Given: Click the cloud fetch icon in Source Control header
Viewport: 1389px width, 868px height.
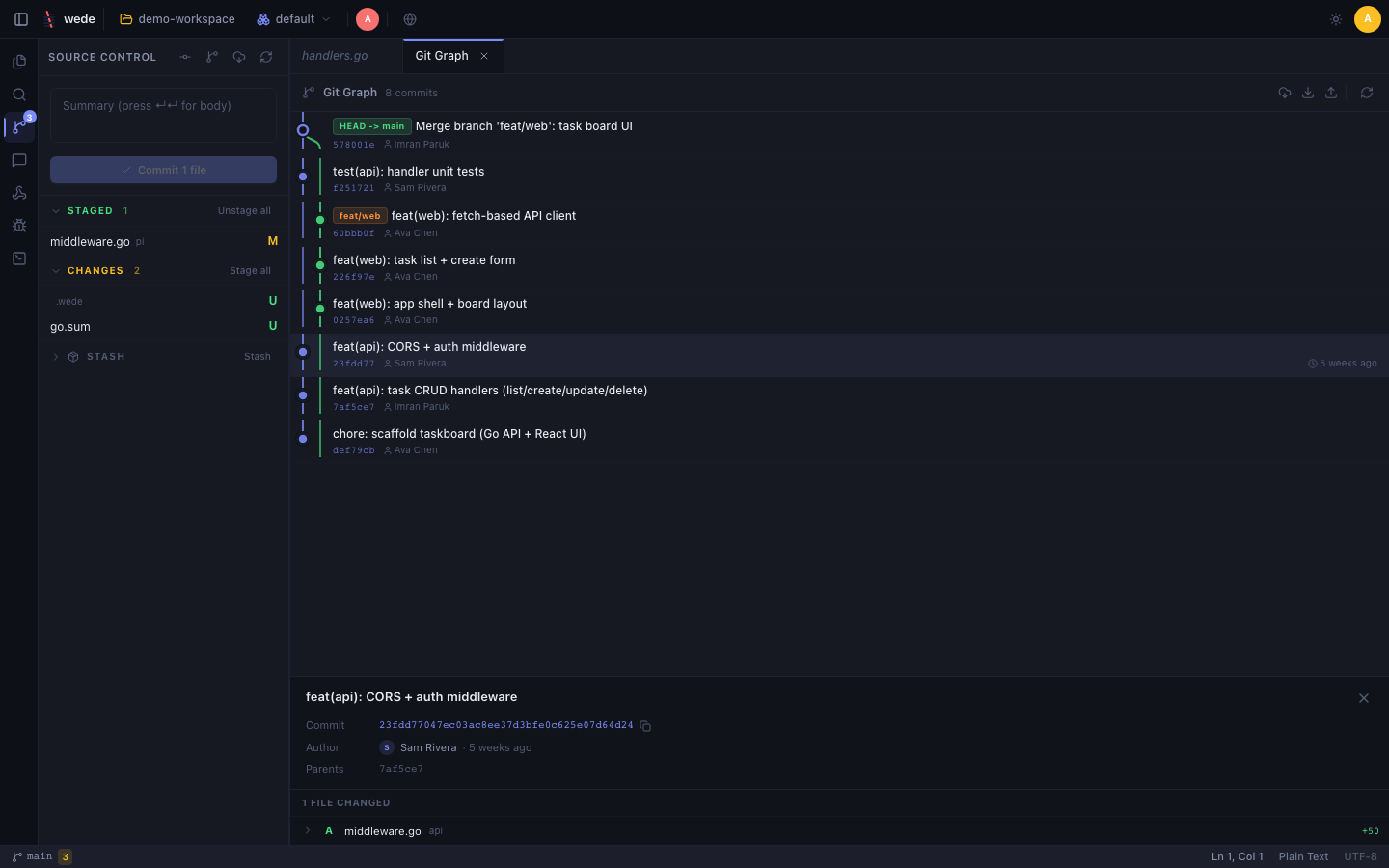Looking at the screenshot, I should pos(239,57).
